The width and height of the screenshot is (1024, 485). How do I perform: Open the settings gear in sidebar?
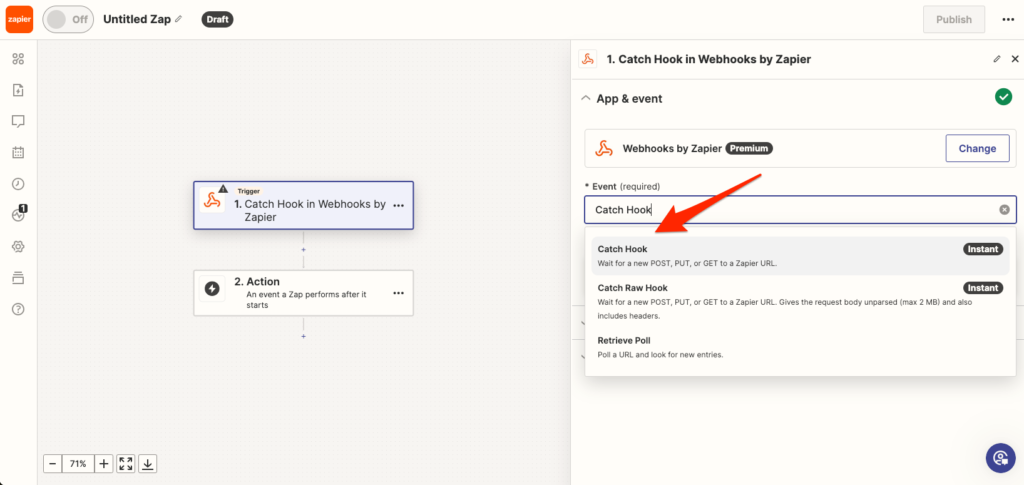tap(18, 246)
